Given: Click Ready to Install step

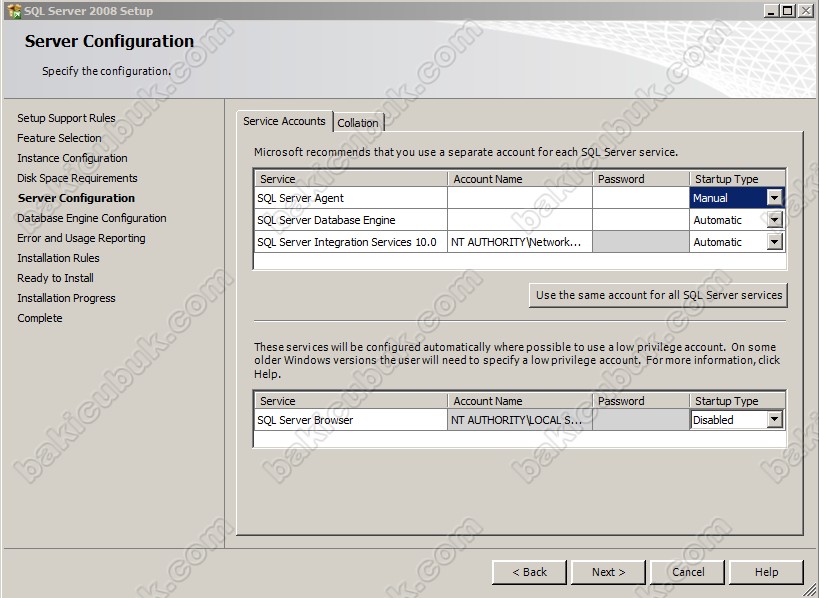Looking at the screenshot, I should click(55, 278).
